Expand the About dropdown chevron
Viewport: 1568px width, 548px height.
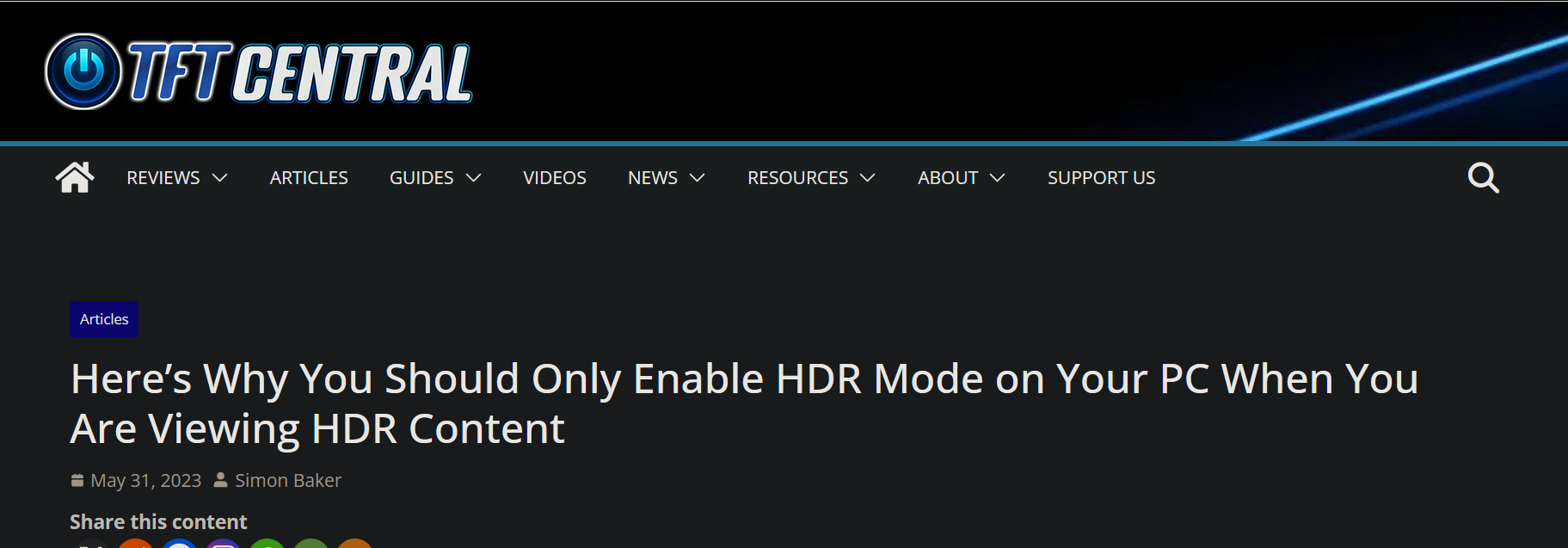coord(998,178)
